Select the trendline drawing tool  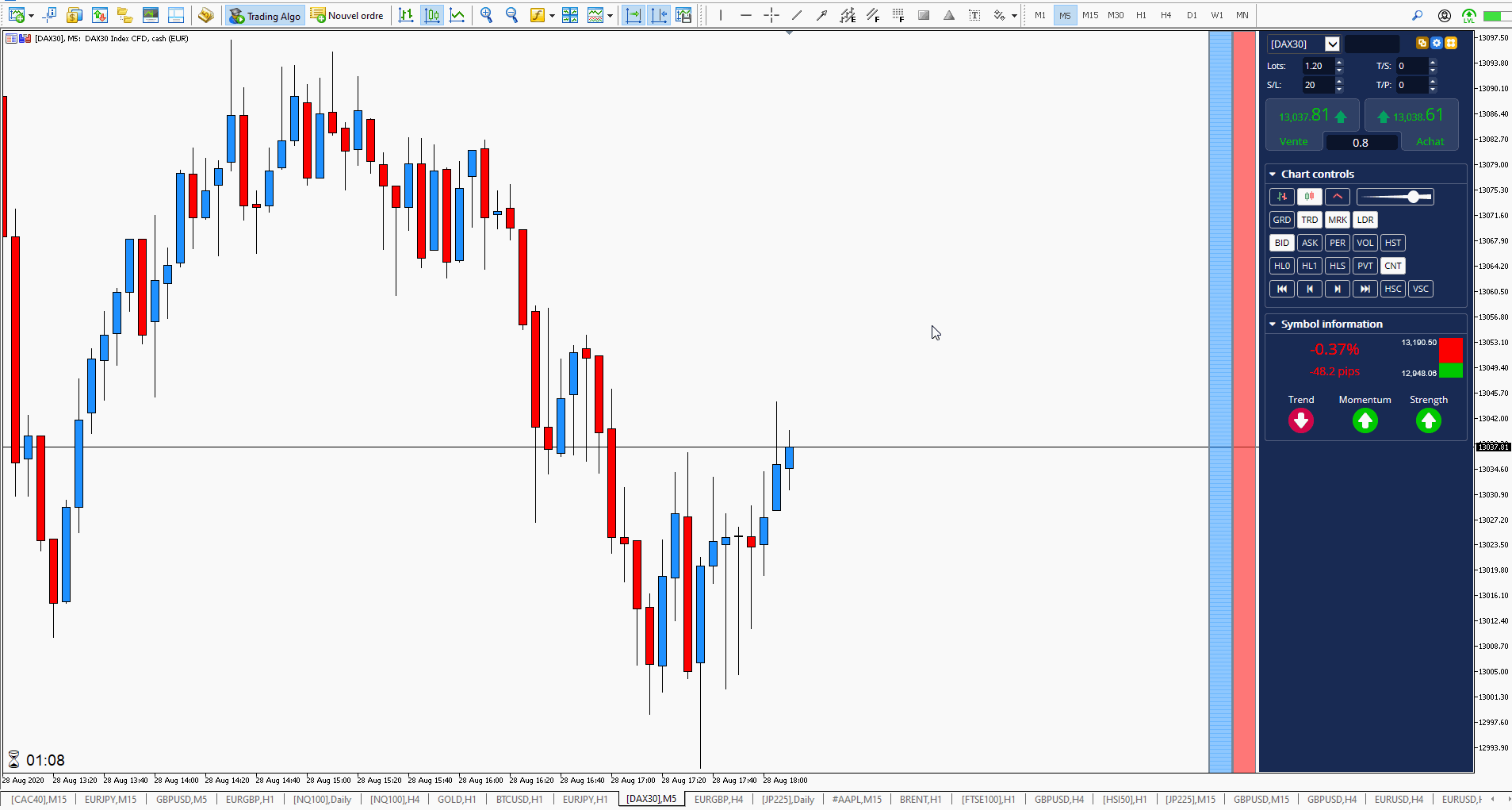point(797,15)
